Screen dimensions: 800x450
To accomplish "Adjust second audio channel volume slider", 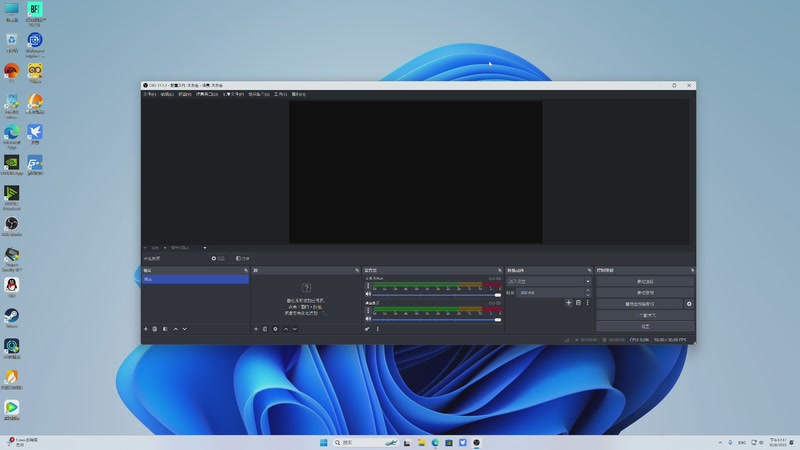I will pyautogui.click(x=437, y=319).
